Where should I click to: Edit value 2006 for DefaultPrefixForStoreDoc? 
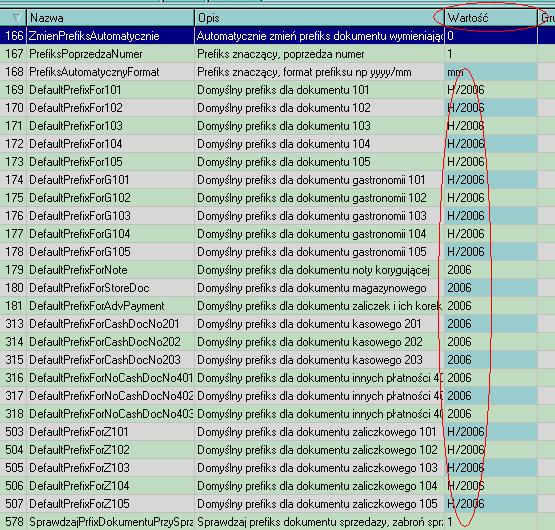(x=491, y=288)
